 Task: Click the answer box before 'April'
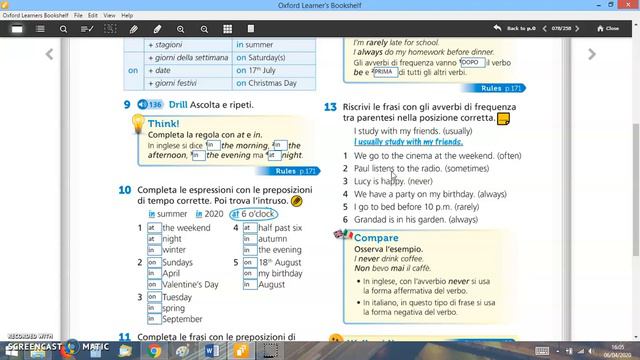[x=154, y=273]
